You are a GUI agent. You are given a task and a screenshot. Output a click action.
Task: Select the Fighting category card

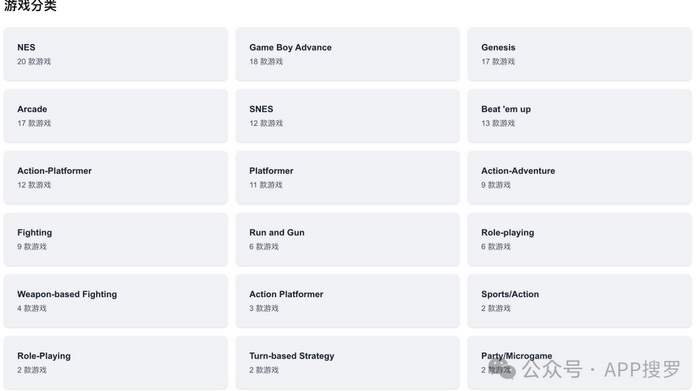[116, 239]
